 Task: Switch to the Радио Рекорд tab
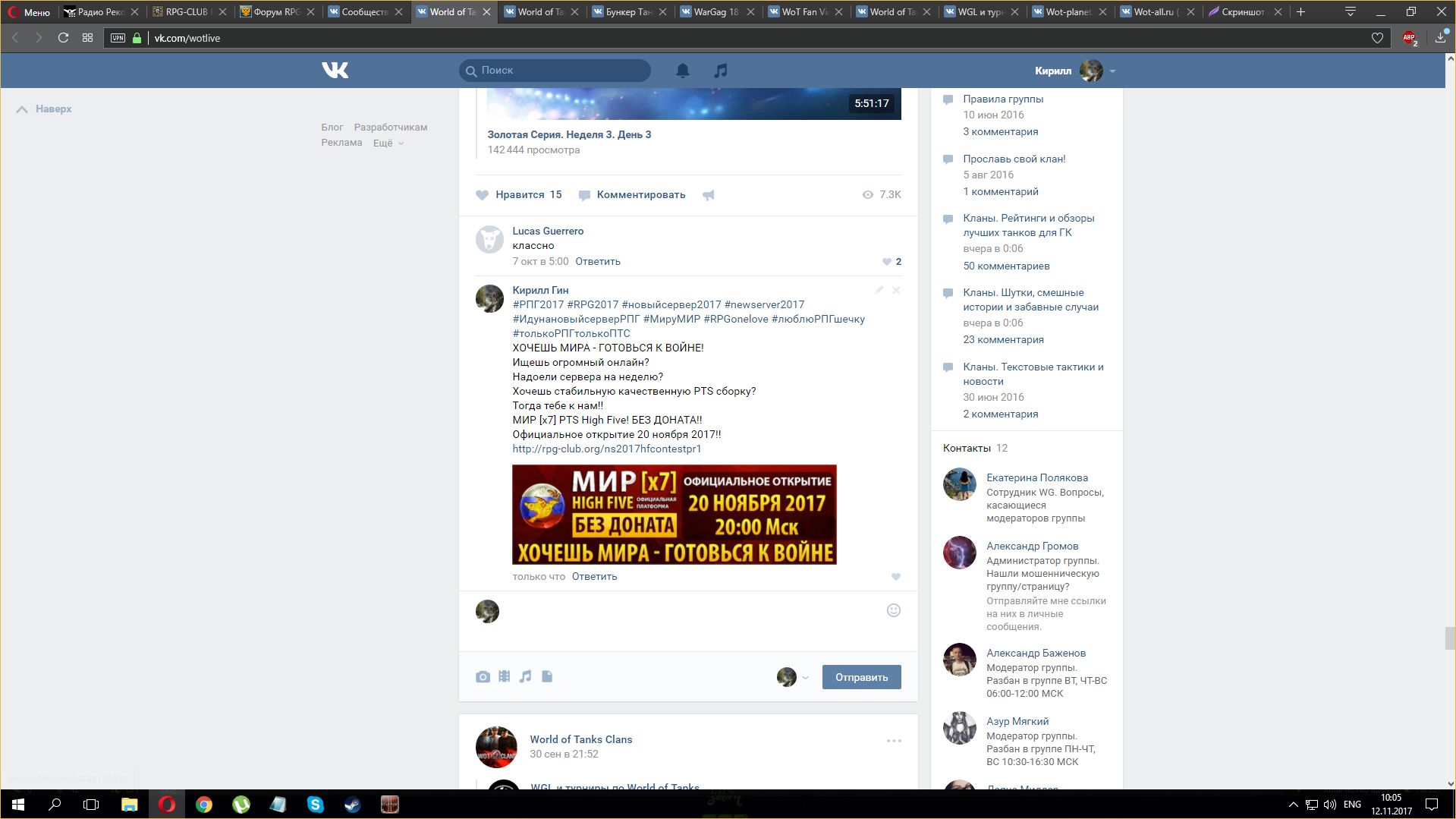(101, 11)
